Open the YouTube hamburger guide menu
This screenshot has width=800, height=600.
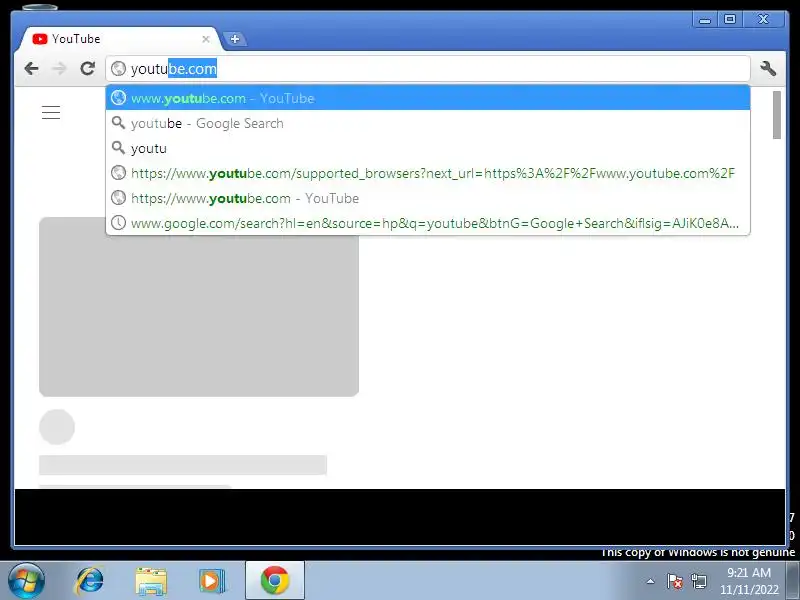(51, 112)
